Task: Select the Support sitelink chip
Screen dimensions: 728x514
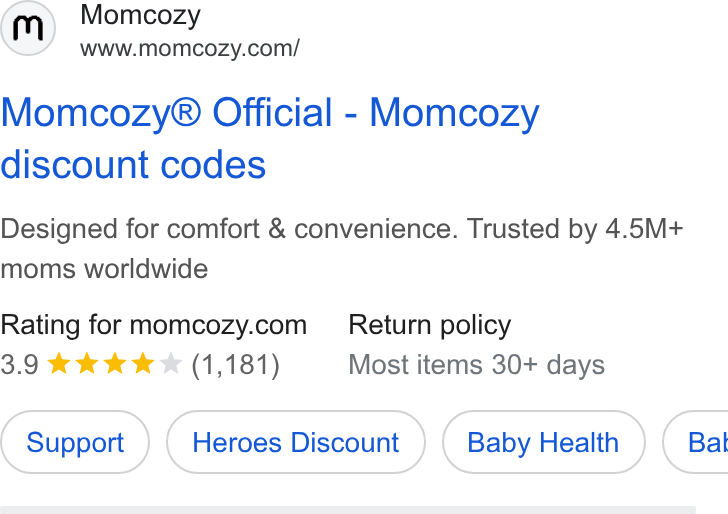Action: click(75, 442)
